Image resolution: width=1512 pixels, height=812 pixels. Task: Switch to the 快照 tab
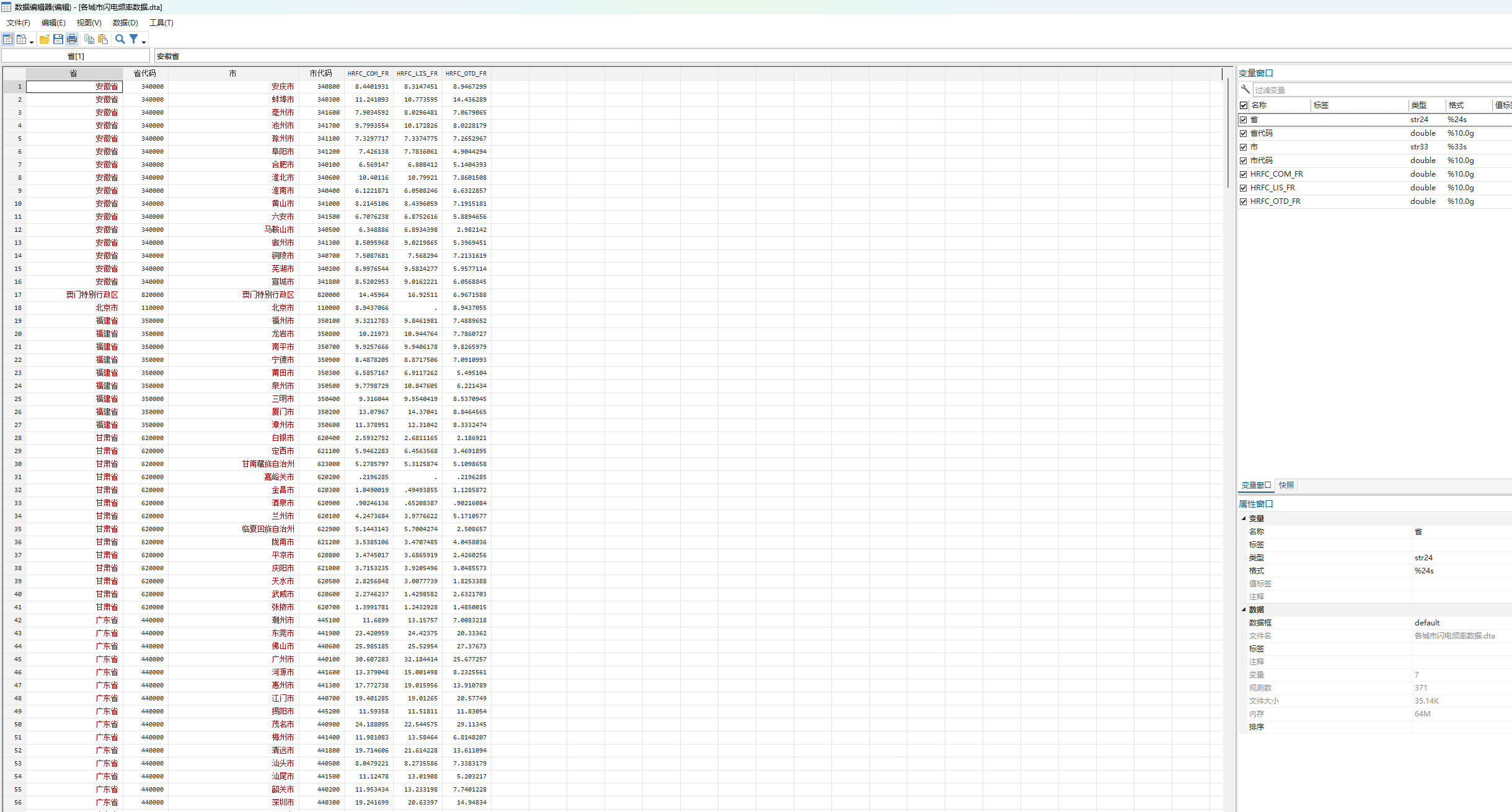point(1286,485)
